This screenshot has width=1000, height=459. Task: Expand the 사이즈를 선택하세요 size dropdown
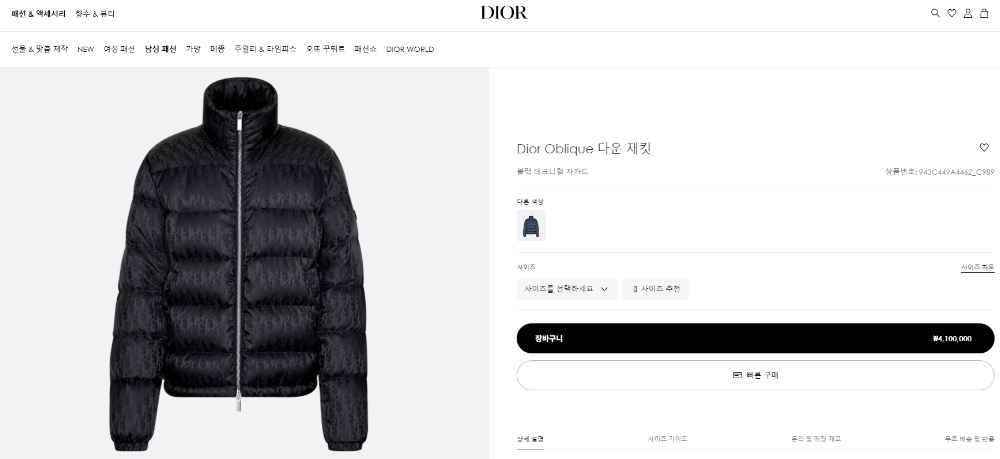[x=566, y=289]
